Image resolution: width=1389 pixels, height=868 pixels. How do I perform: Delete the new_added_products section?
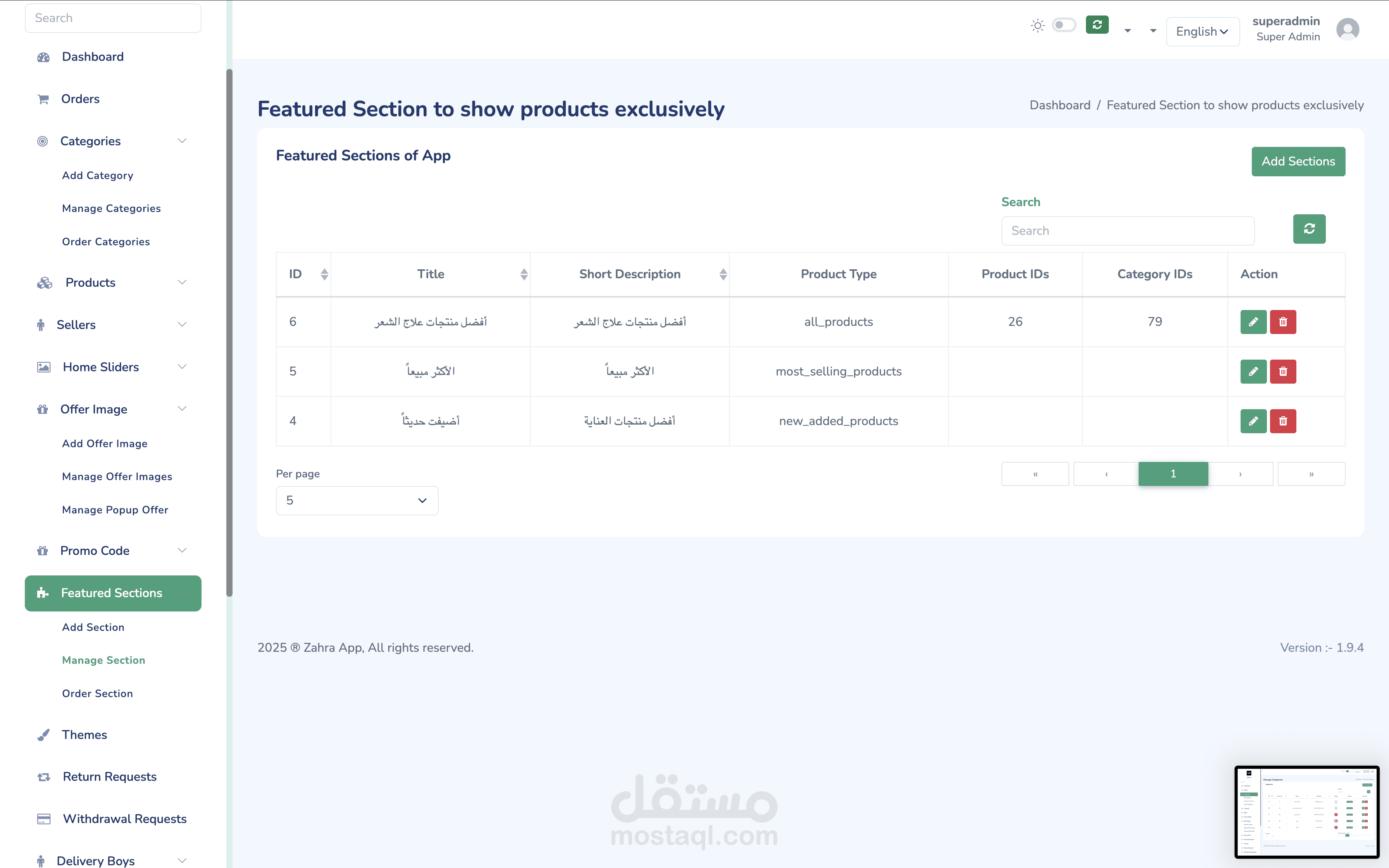coord(1283,421)
